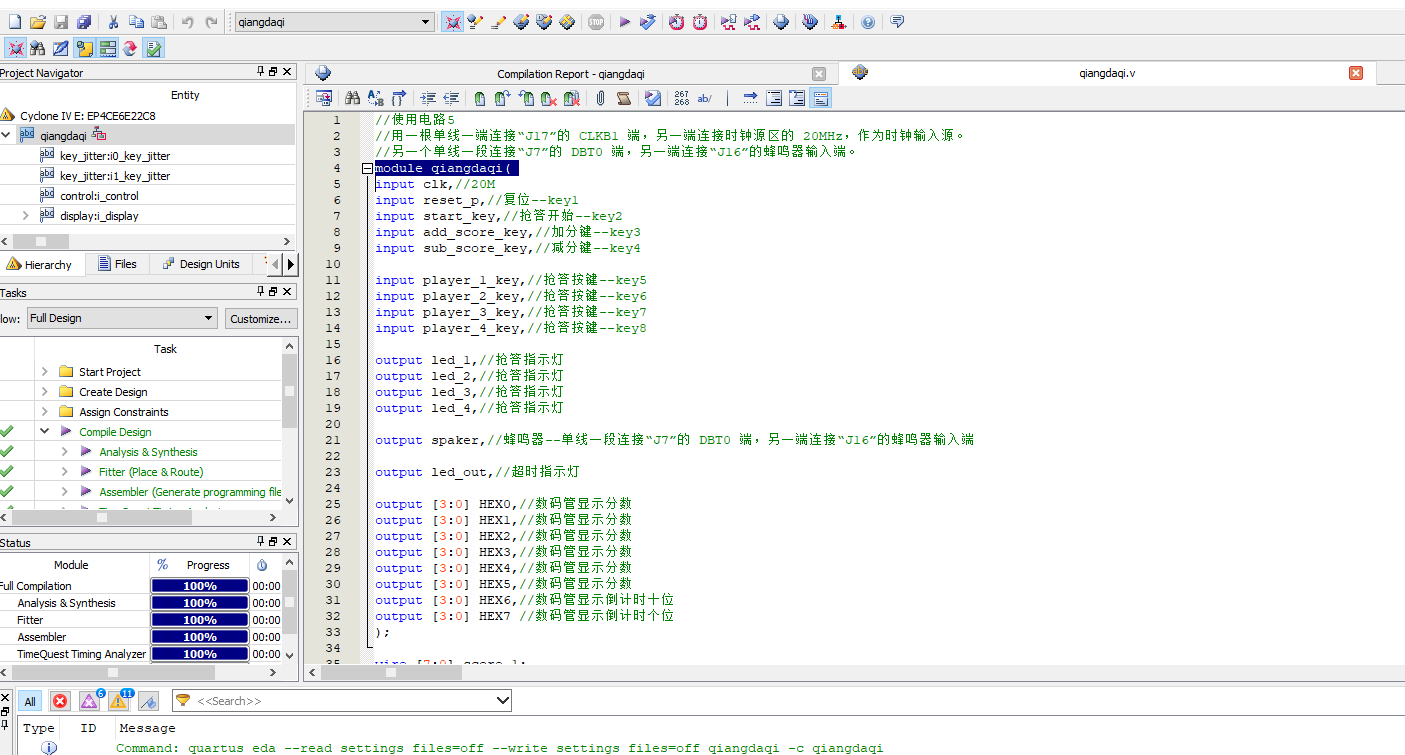1405x755 pixels.
Task: Click the attachment paperclip icon in editor toolbar
Action: (x=600, y=98)
